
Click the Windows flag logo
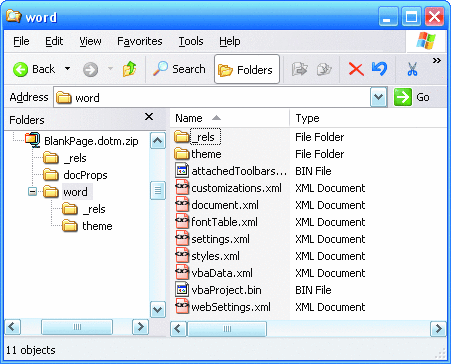pos(426,41)
